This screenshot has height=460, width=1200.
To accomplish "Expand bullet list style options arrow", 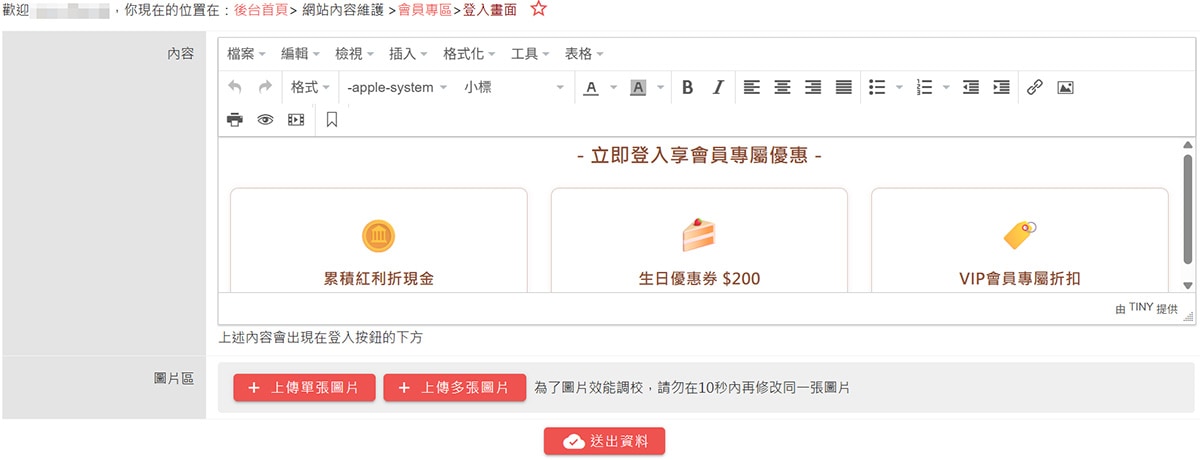I will [x=899, y=88].
